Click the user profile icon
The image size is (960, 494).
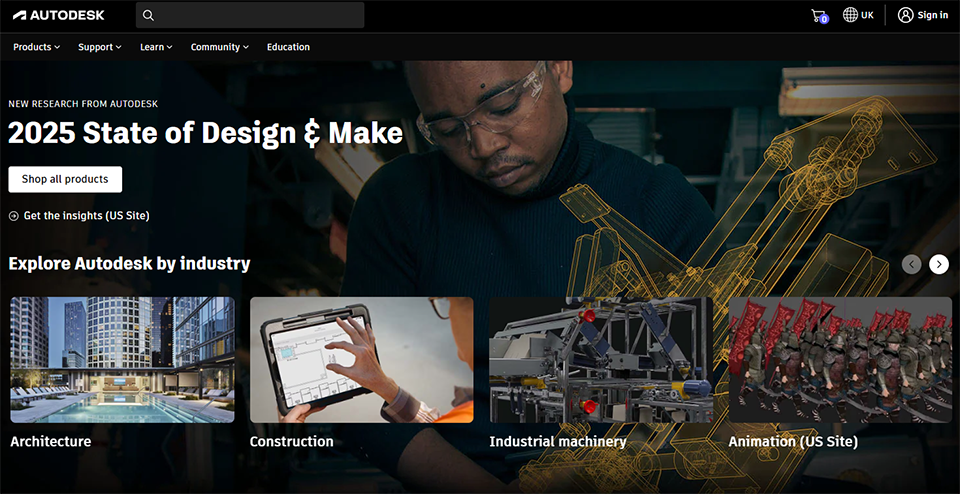pos(906,15)
